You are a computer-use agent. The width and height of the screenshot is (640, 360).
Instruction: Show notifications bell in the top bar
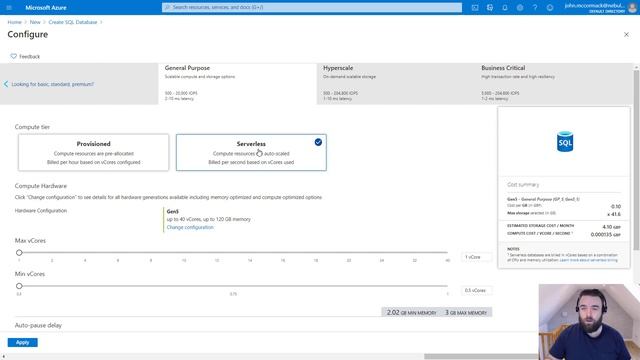(x=505, y=7)
